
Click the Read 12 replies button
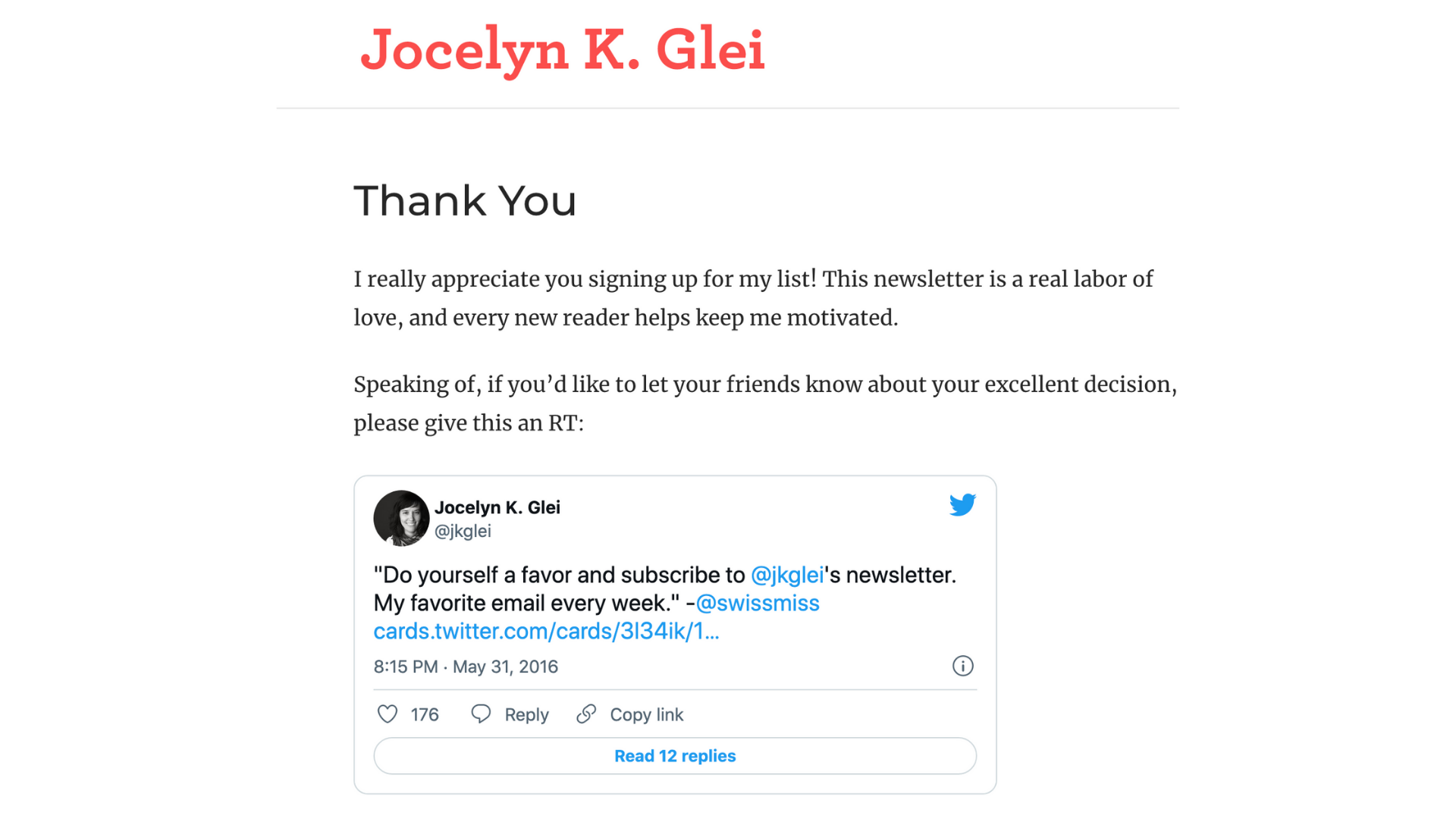[675, 756]
